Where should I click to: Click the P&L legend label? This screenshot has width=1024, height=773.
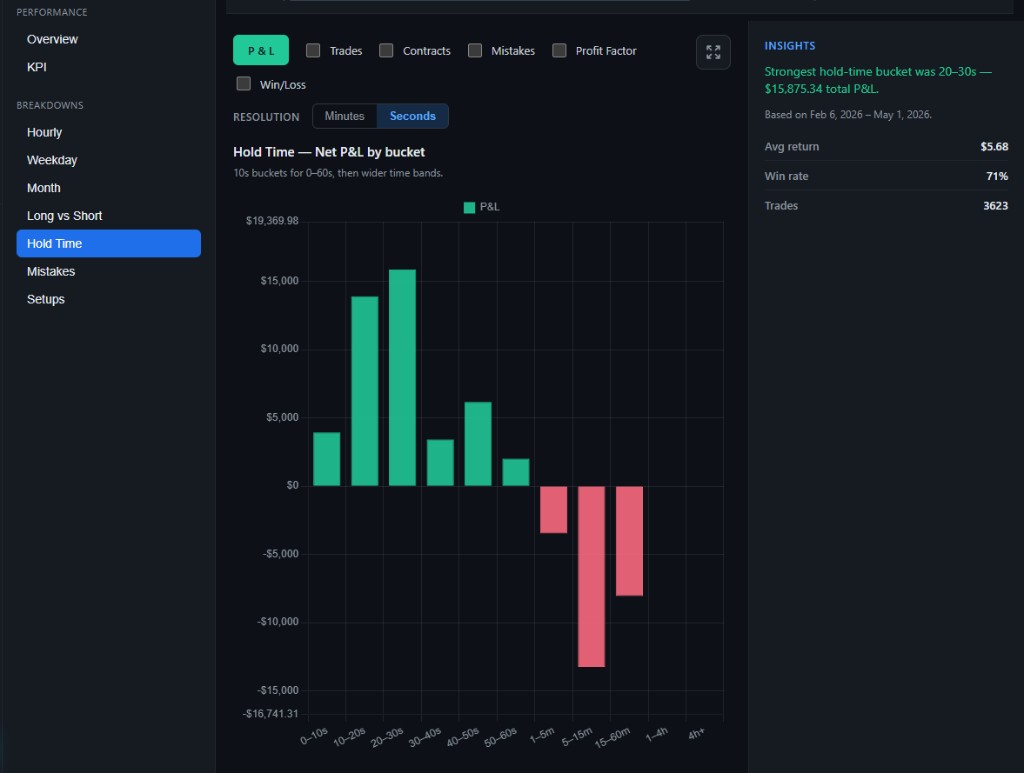click(x=490, y=207)
